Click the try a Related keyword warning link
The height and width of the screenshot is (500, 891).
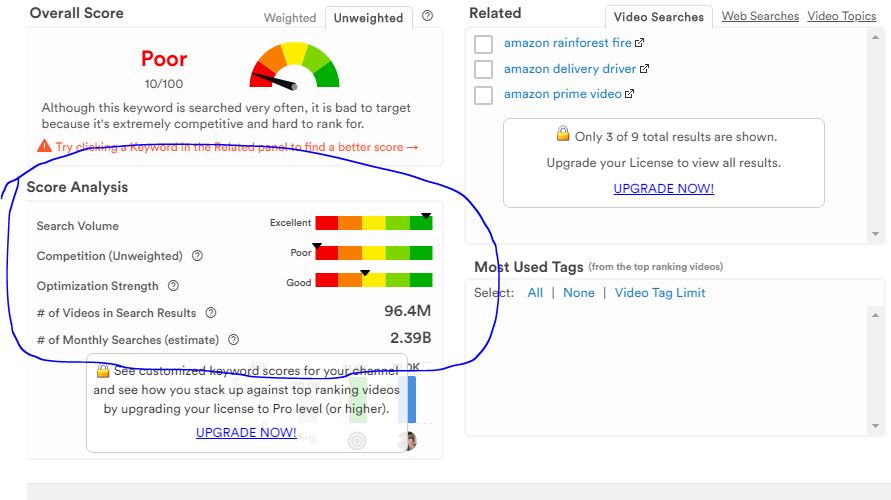(237, 147)
